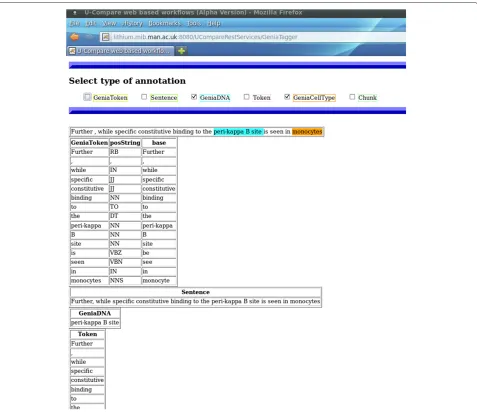477x415 pixels.
Task: Enable the GeniaToken checkbox
Action: click(87, 97)
